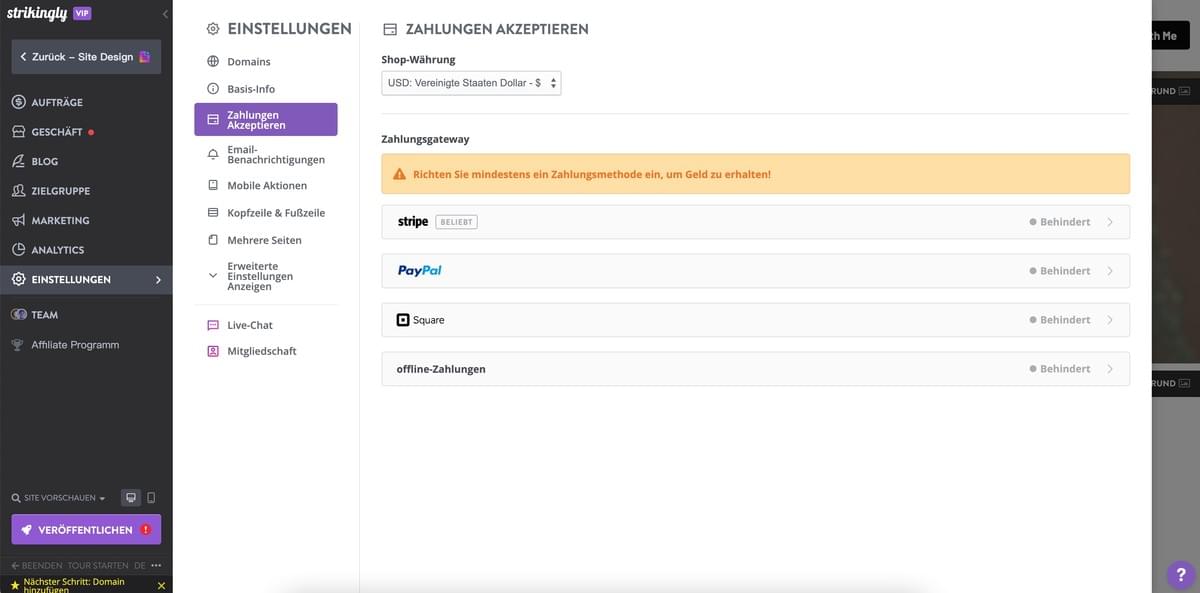The width and height of the screenshot is (1200, 593).
Task: Collapse the left sidebar via the chevron
Action: pos(165,13)
